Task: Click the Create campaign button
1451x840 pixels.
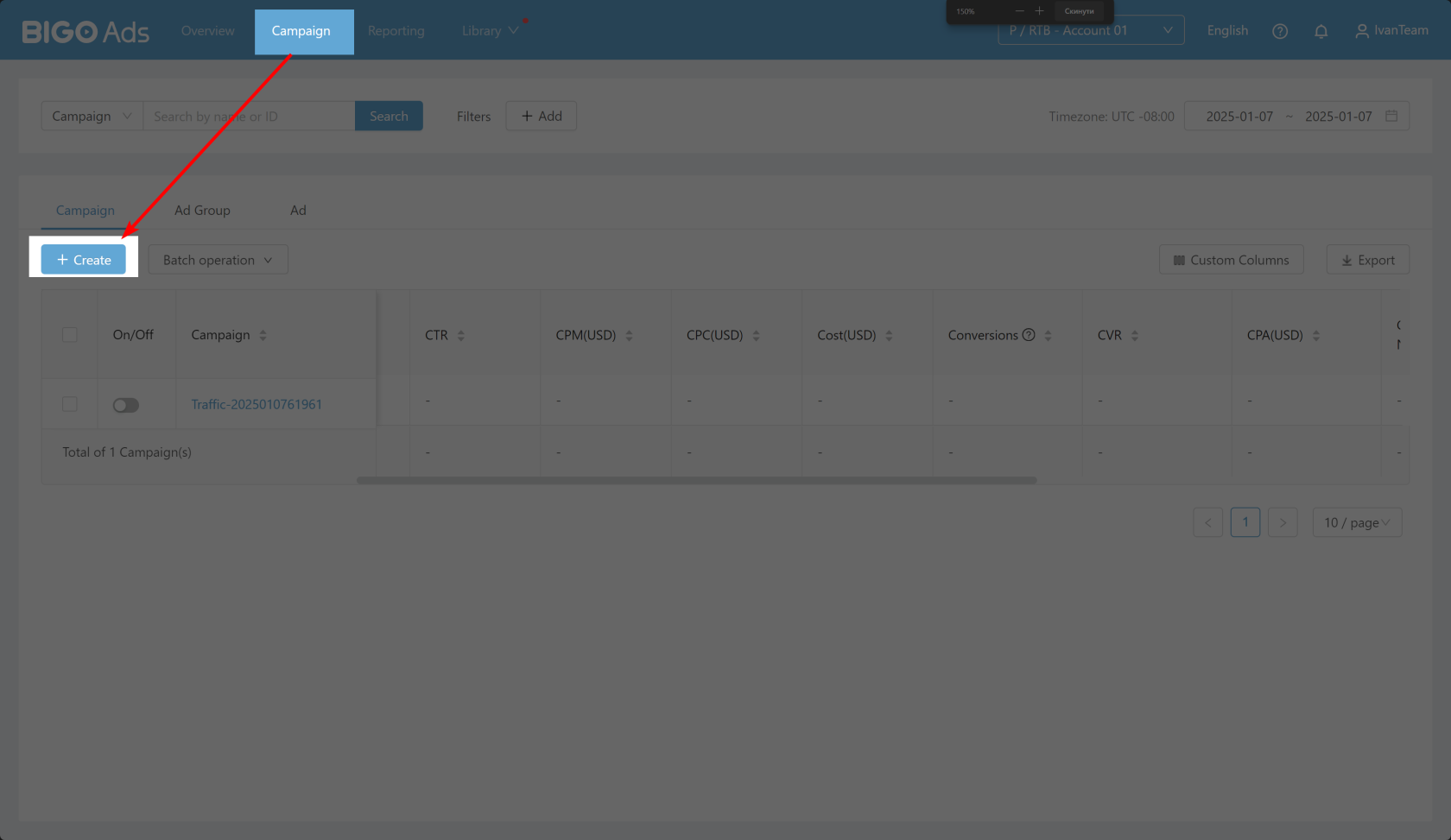Action: (x=84, y=260)
